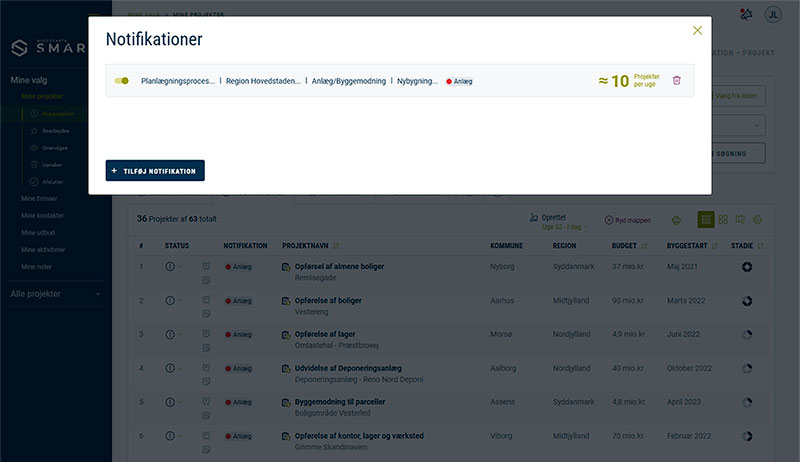Toggle the notification on/off switch
The image size is (800, 462).
(x=122, y=81)
